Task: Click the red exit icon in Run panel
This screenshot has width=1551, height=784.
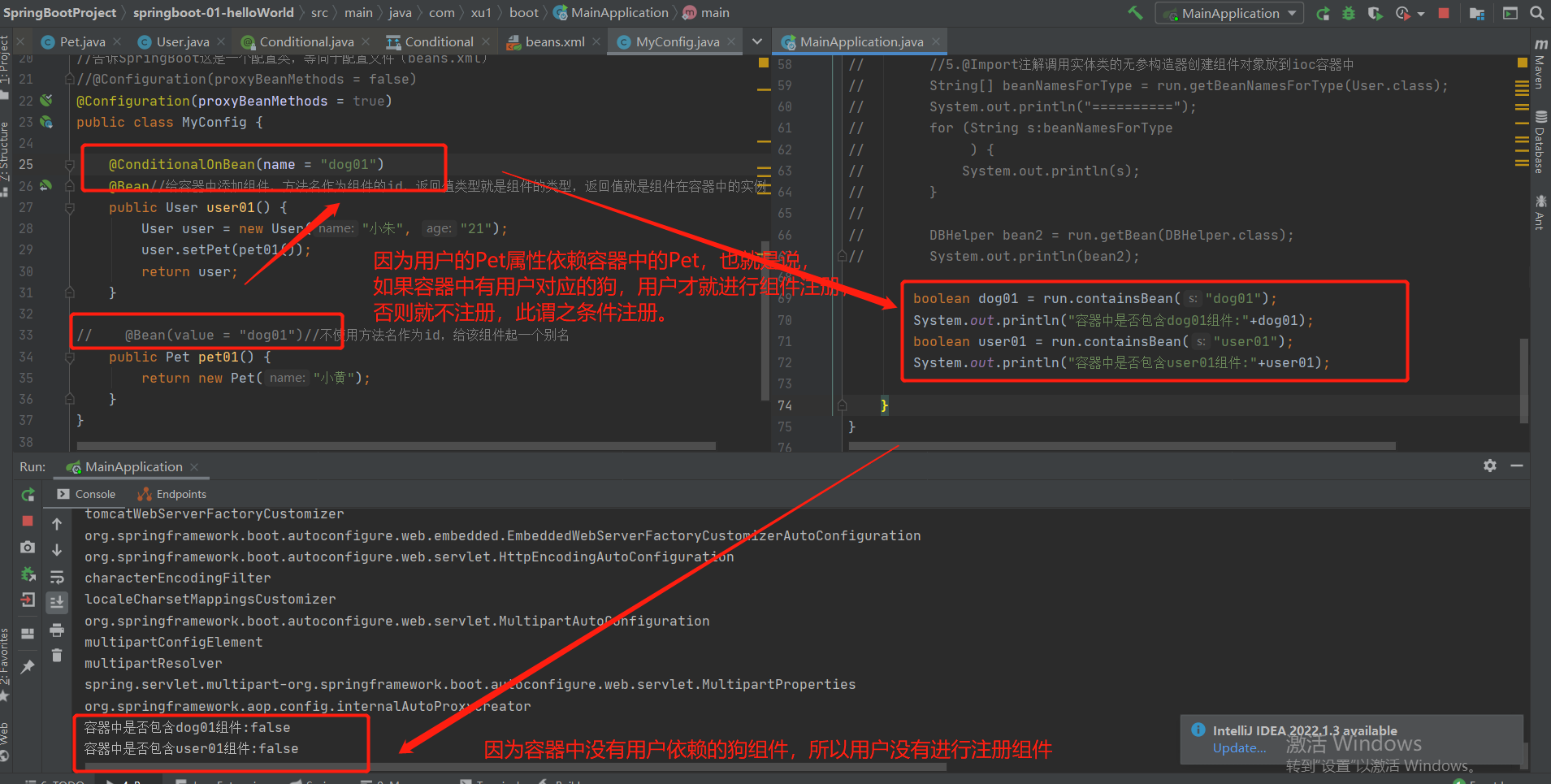Action: [28, 600]
